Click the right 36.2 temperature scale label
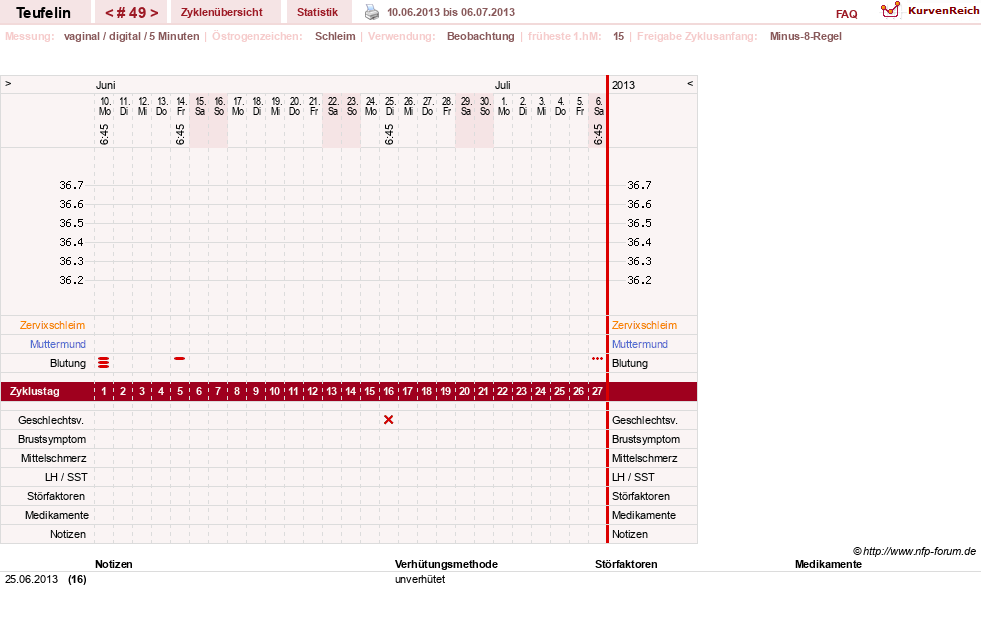 click(x=639, y=280)
